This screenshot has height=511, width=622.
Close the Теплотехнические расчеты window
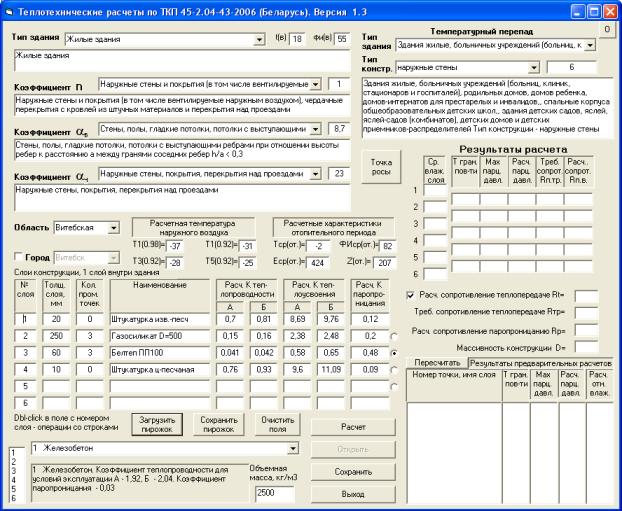click(x=610, y=12)
